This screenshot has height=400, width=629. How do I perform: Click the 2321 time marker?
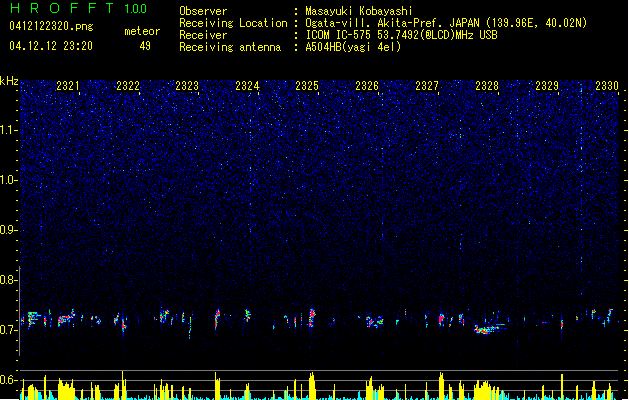68,86
